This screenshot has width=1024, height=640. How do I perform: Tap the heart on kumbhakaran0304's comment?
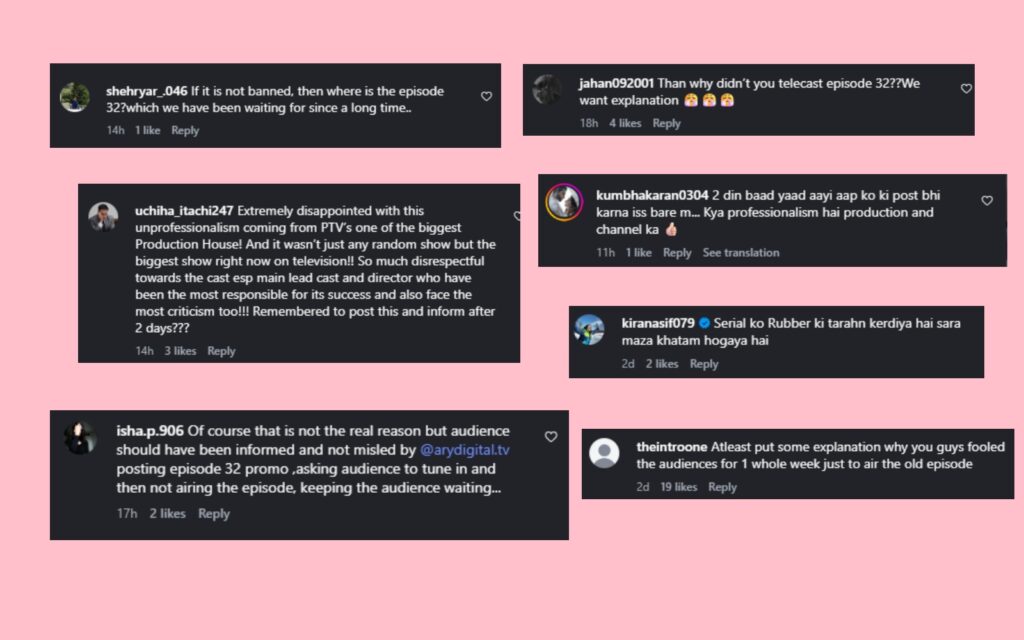tap(986, 200)
